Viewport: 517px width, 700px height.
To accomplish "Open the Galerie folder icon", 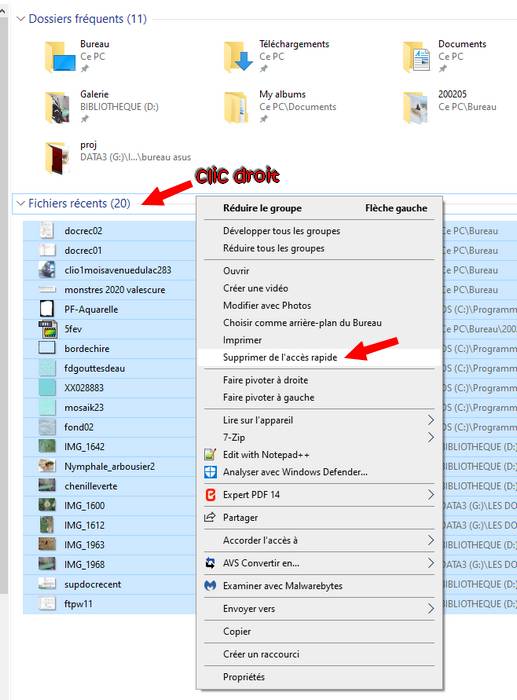I will [x=58, y=107].
